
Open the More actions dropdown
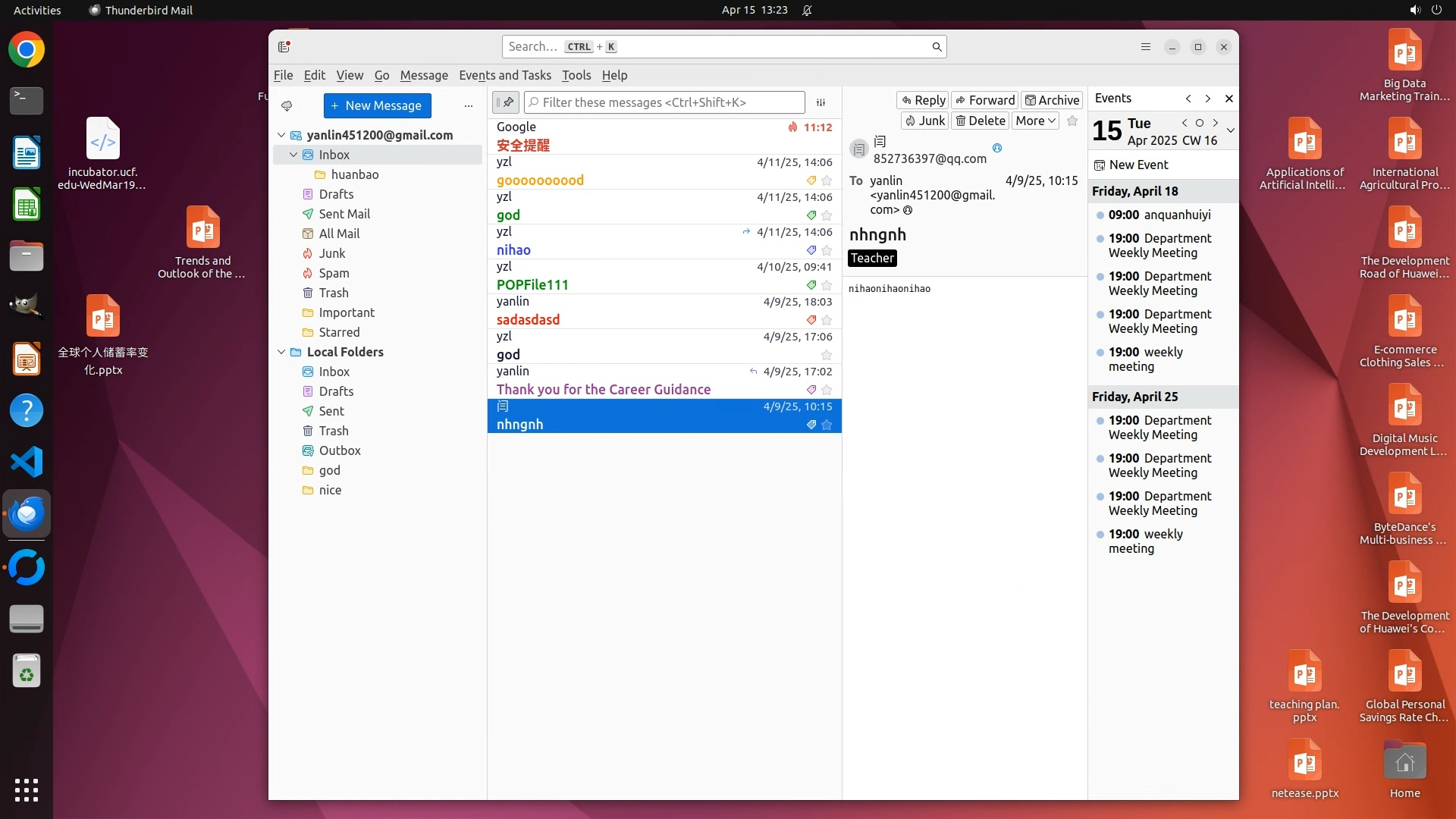pyautogui.click(x=1035, y=121)
